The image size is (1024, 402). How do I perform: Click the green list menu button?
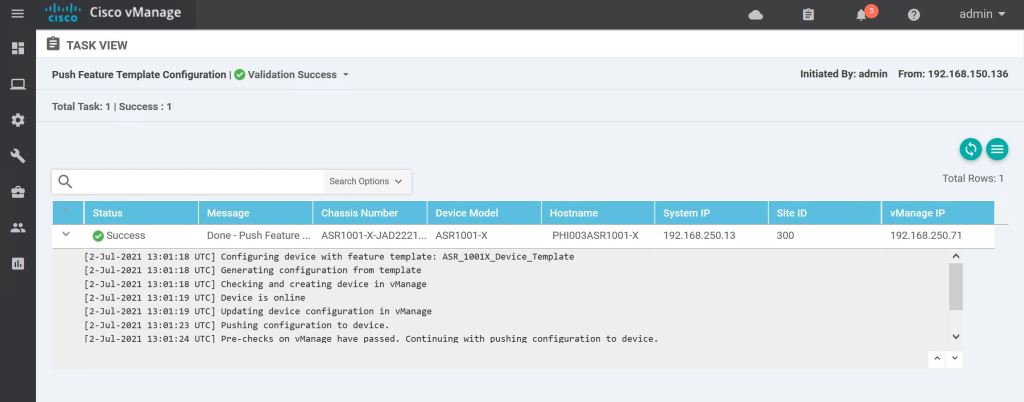coord(996,149)
